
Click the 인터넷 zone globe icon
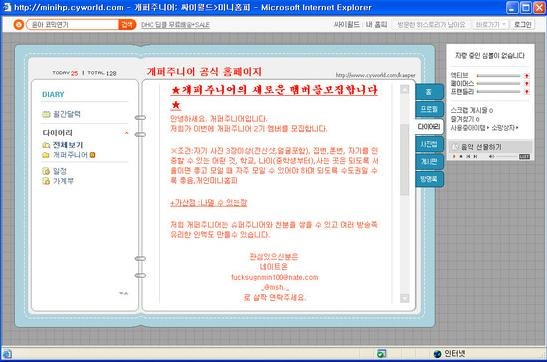coord(437,354)
